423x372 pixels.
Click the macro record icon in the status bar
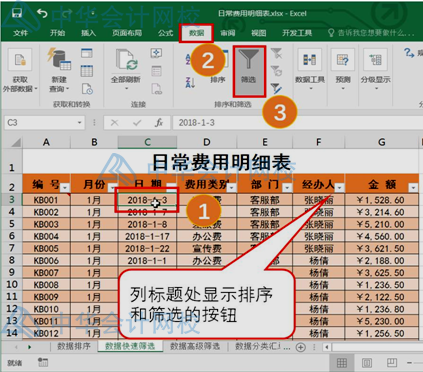point(43,362)
